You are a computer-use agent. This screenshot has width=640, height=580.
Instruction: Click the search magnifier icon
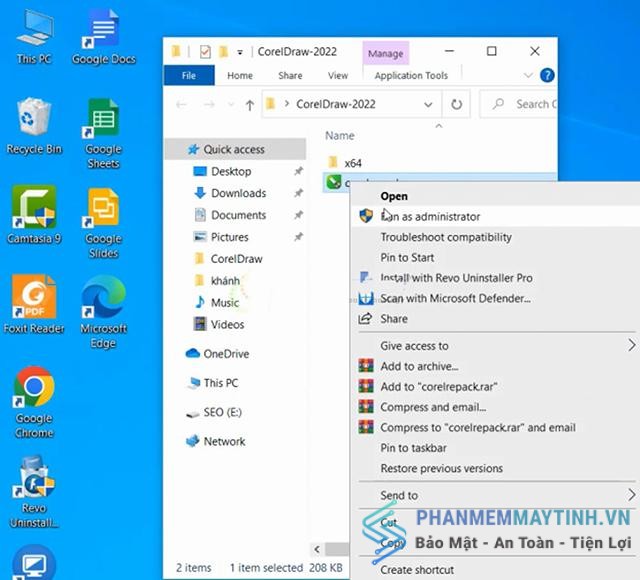click(x=498, y=104)
